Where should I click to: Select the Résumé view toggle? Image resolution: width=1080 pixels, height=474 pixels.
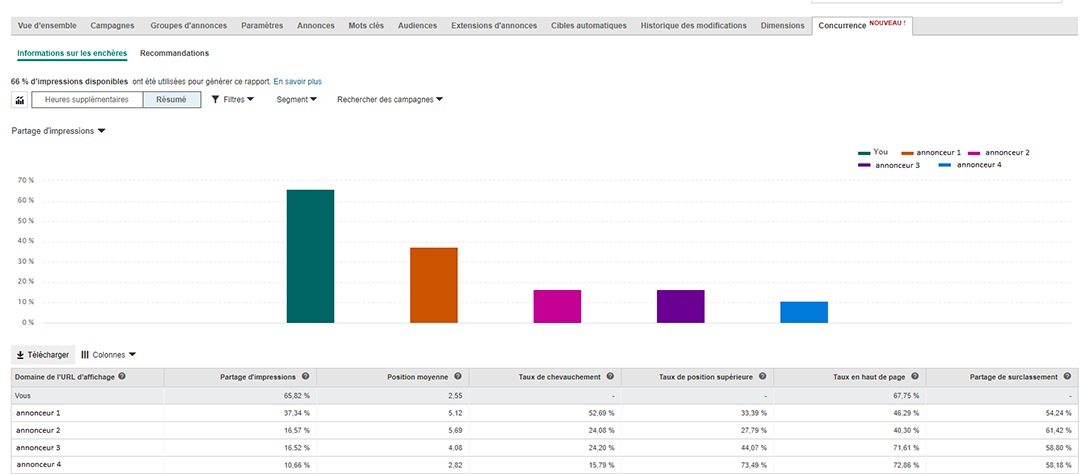tap(172, 100)
